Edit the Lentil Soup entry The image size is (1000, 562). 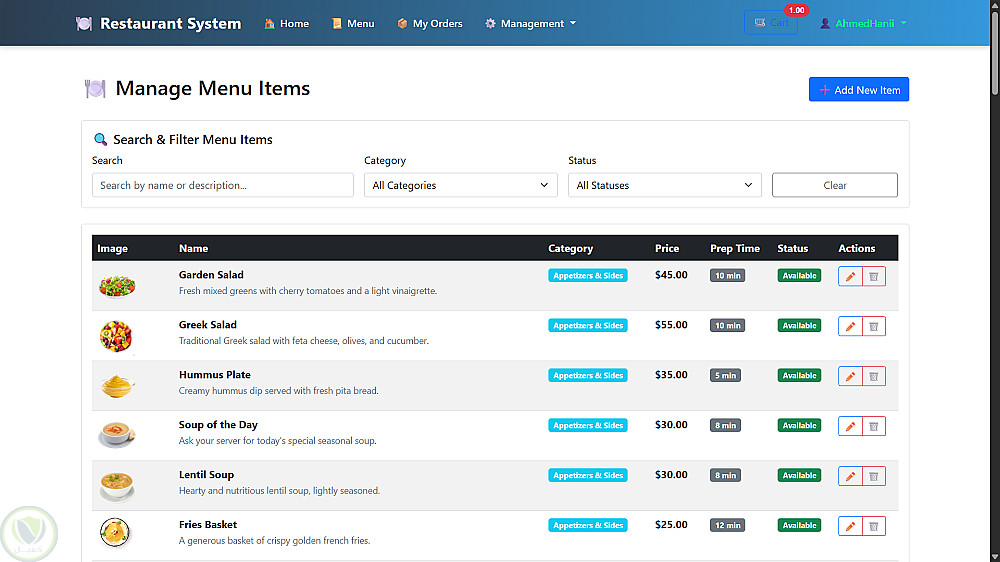tap(850, 476)
